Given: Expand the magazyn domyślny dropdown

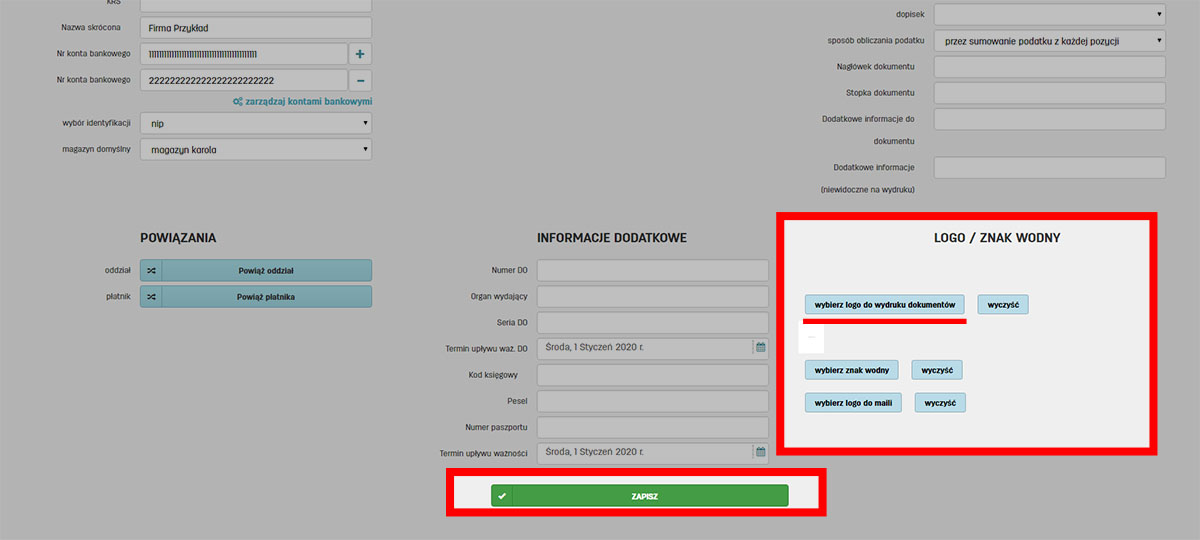Looking at the screenshot, I should coord(255,150).
